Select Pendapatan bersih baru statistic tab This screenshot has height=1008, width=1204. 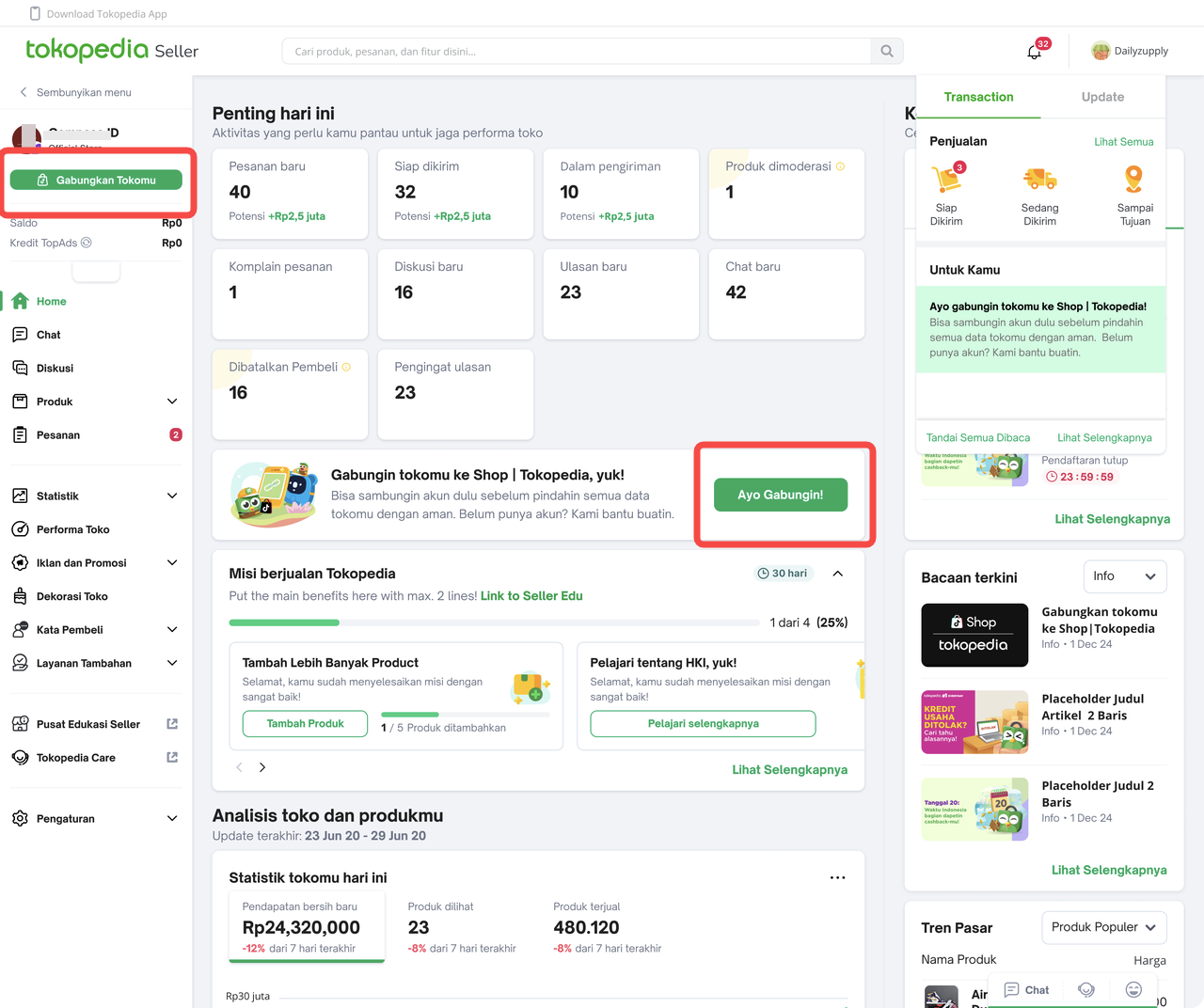point(307,929)
